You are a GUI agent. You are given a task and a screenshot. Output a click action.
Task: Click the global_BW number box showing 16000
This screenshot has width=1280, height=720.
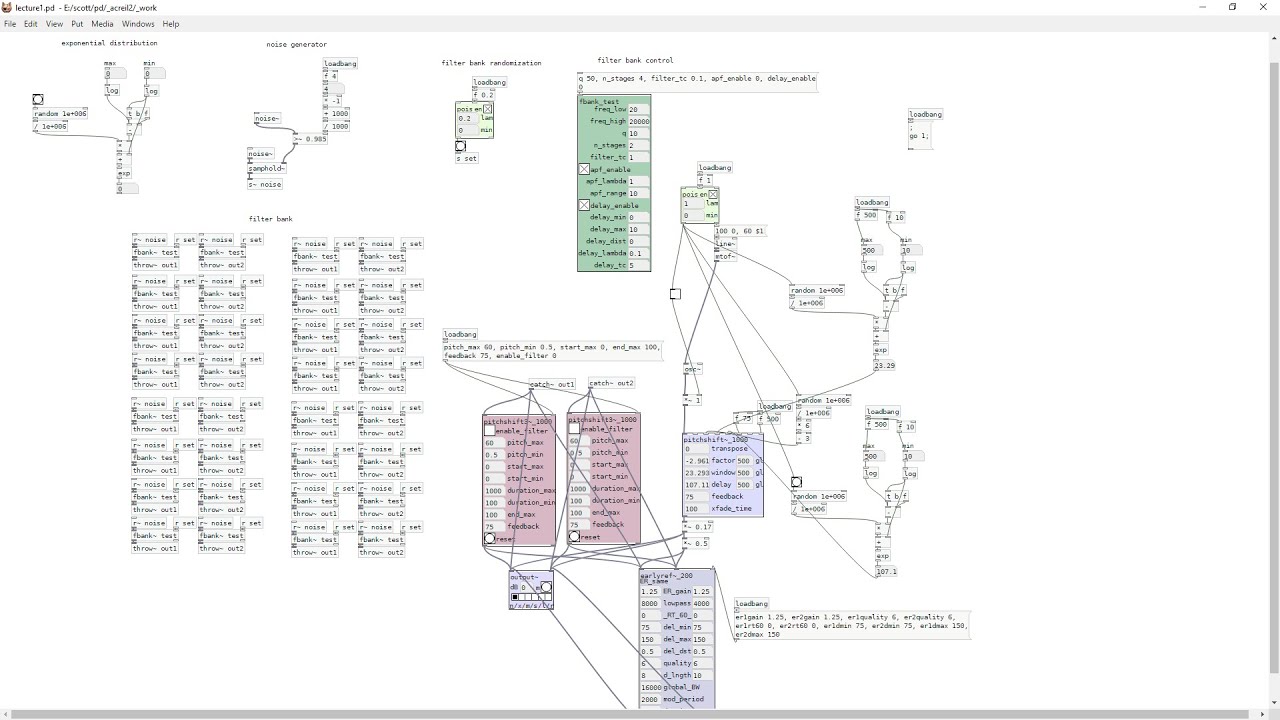pos(650,688)
